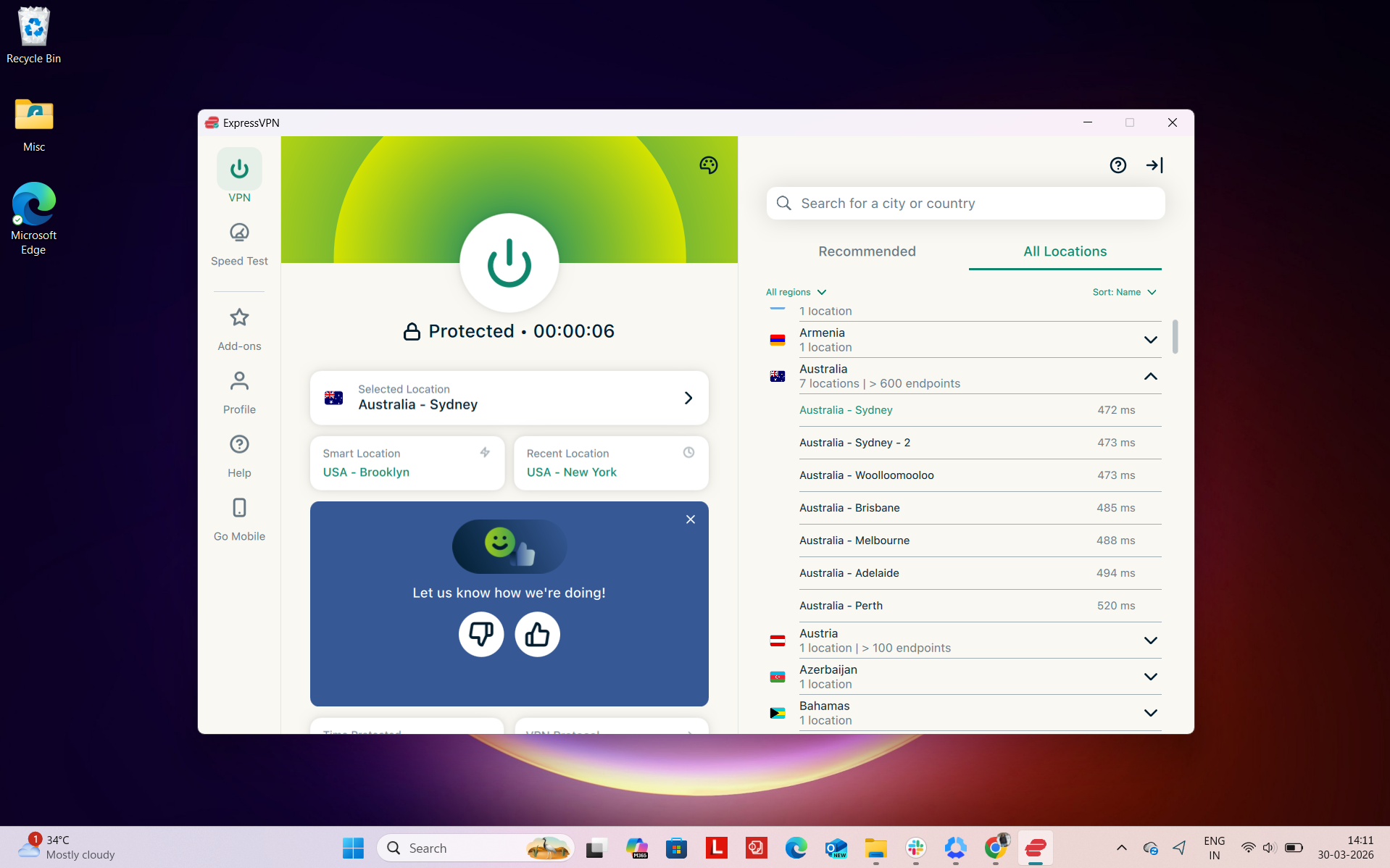
Task: Toggle VPN off with the large power button
Action: (x=509, y=263)
